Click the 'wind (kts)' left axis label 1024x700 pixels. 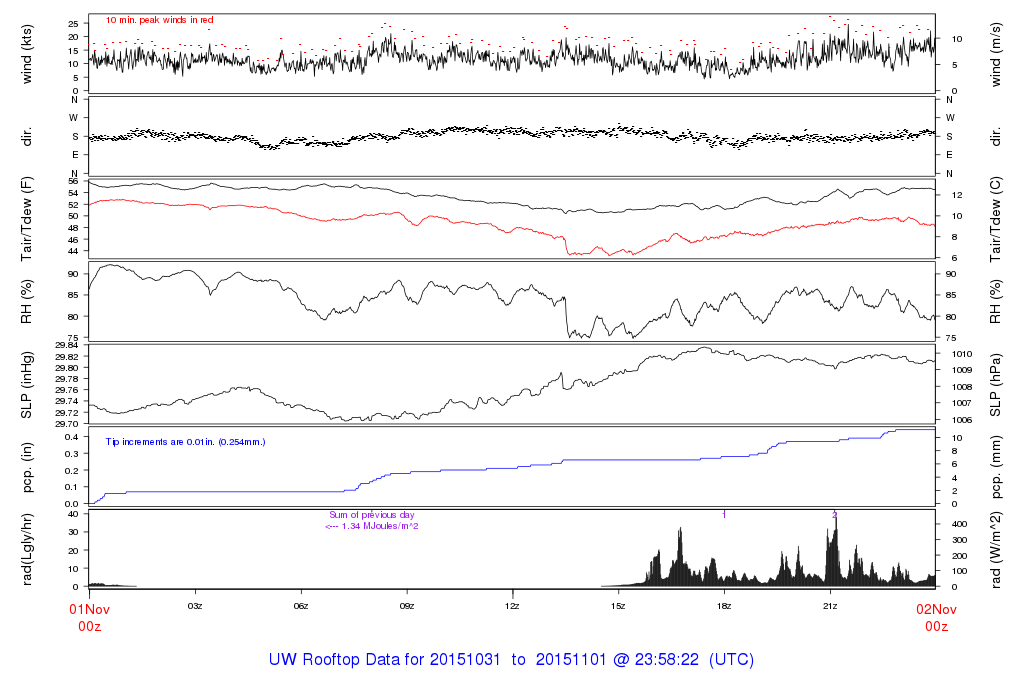point(27,54)
